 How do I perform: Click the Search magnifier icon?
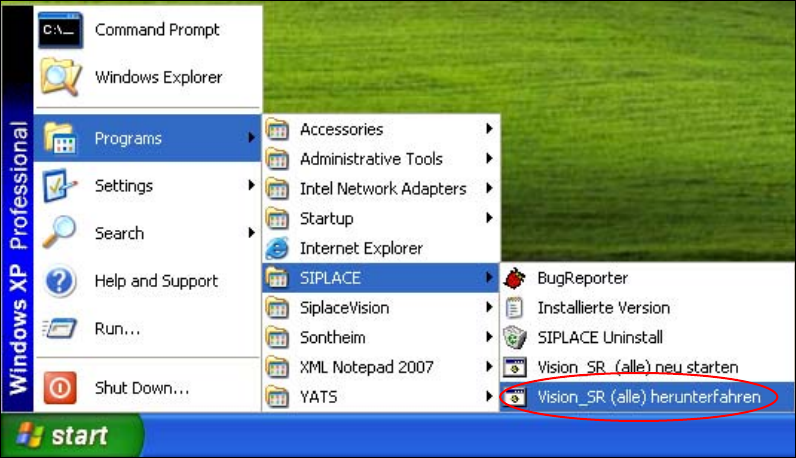[x=59, y=233]
